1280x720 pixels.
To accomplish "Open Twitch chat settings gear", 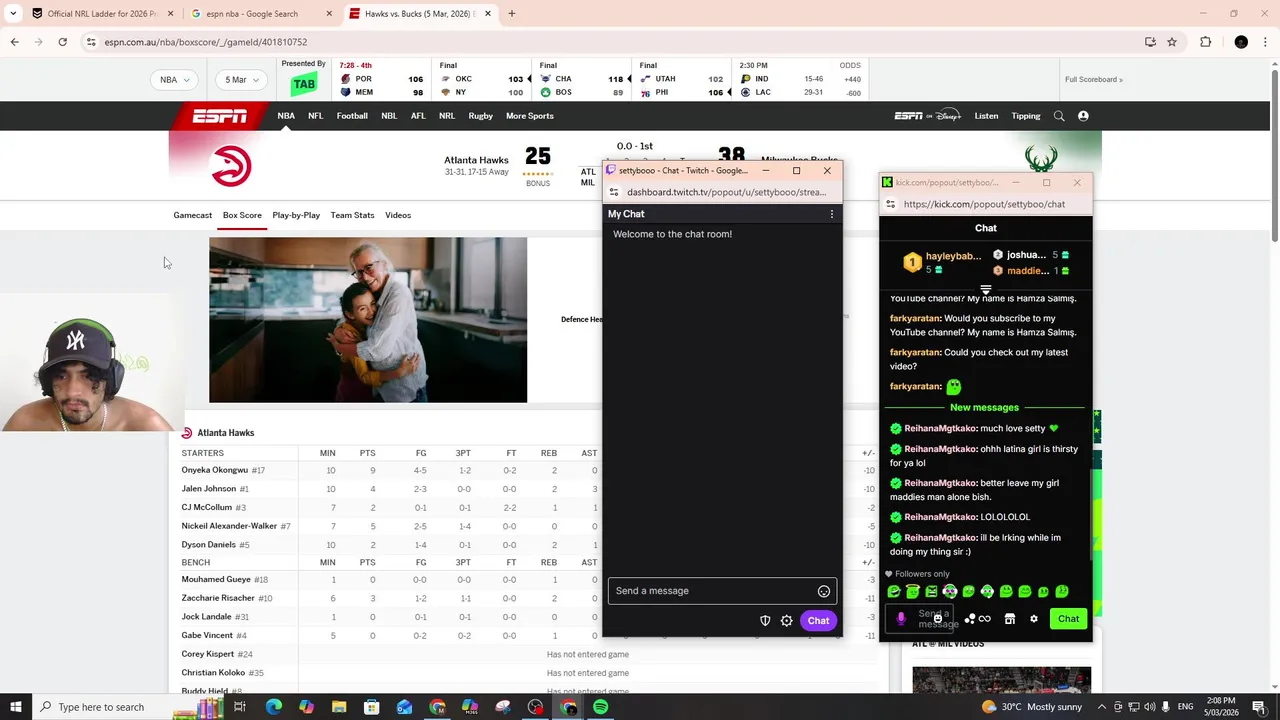I will pyautogui.click(x=787, y=621).
